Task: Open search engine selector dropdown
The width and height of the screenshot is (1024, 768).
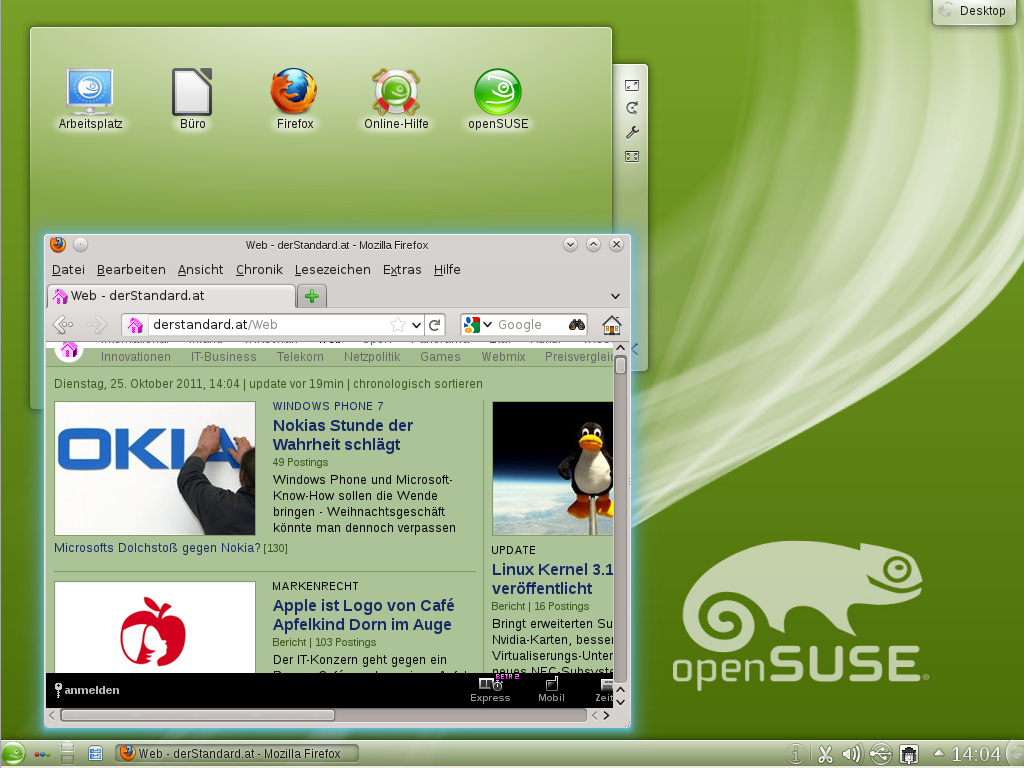Action: click(x=487, y=324)
